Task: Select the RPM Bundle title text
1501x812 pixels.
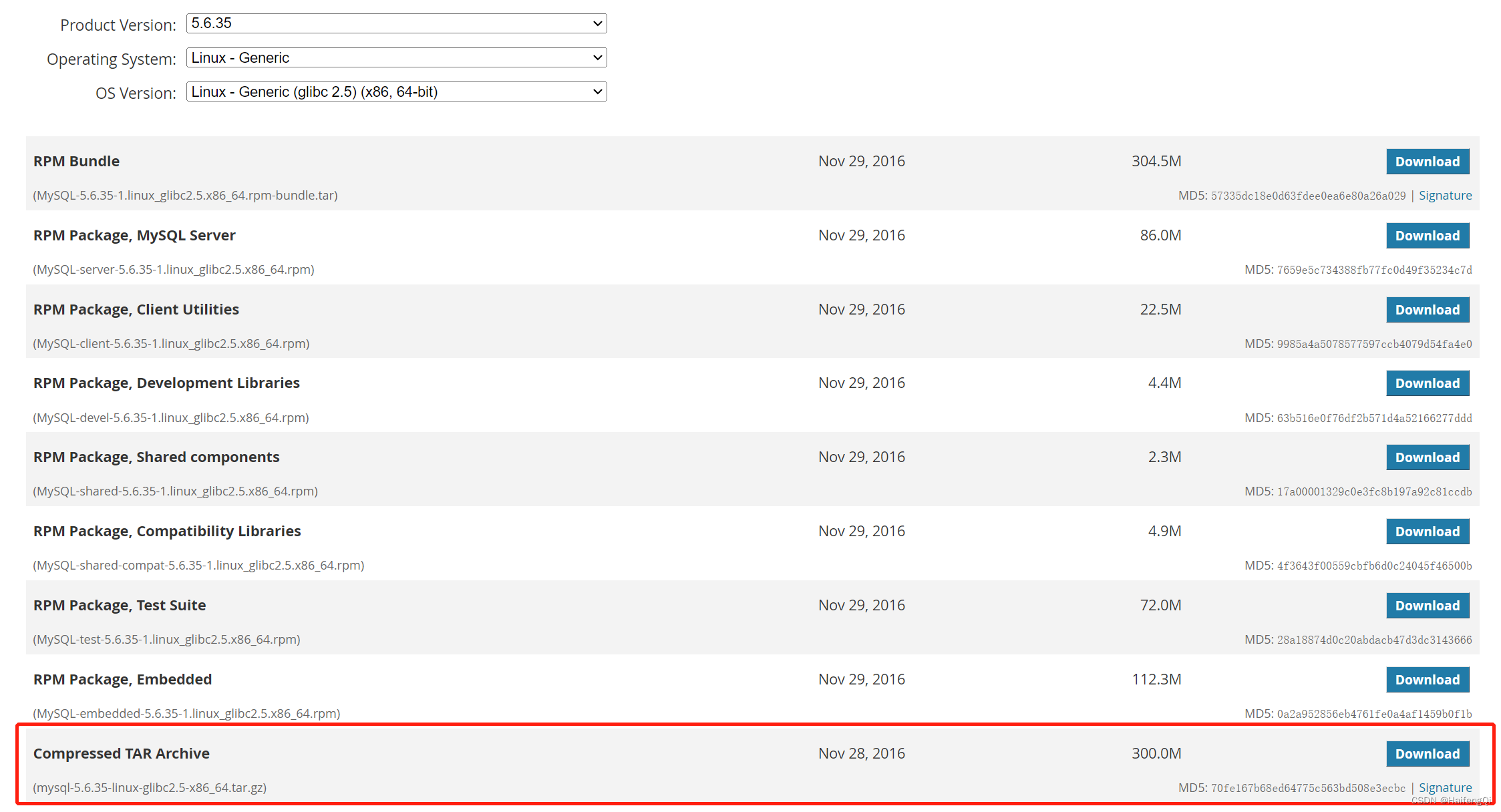Action: pyautogui.click(x=76, y=161)
